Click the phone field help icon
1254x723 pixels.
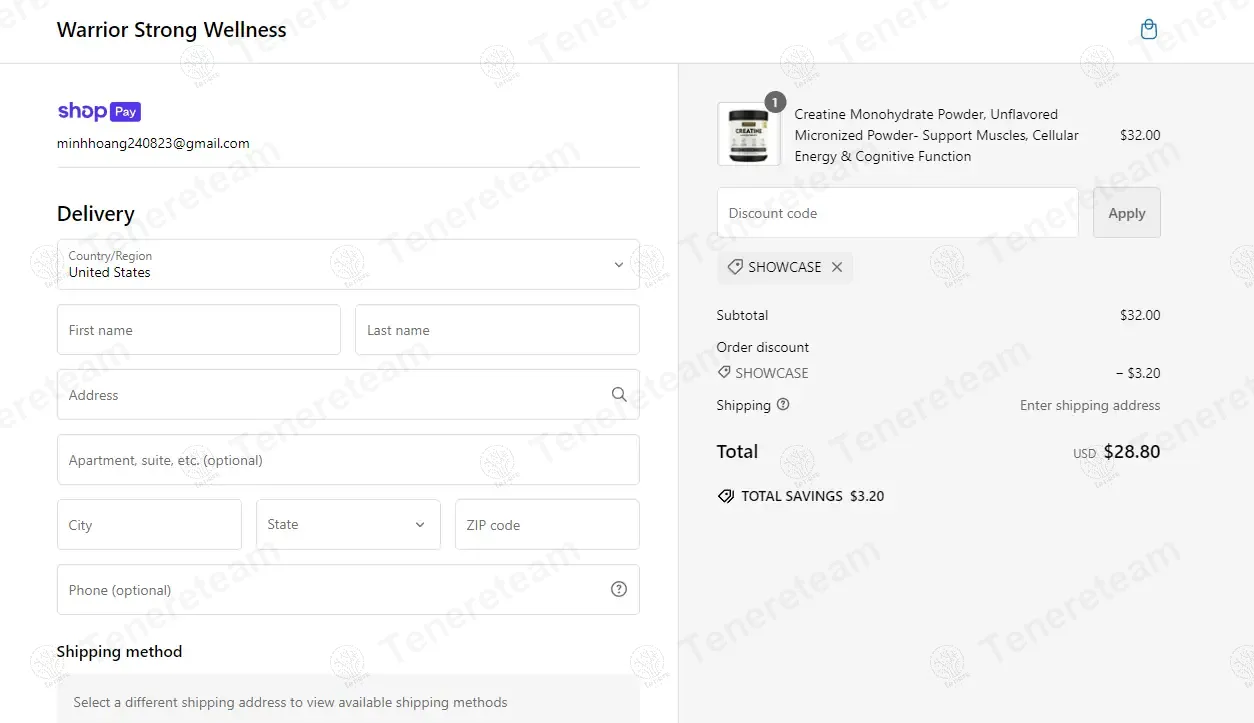click(x=619, y=590)
